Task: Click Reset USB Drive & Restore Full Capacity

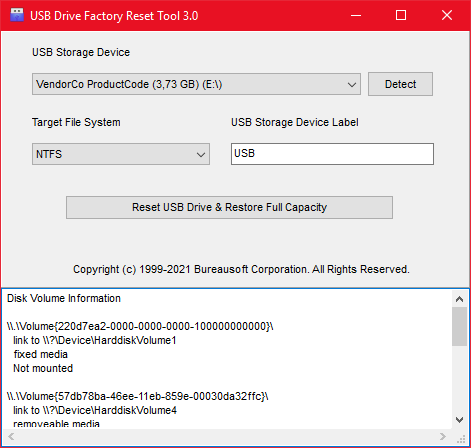Action: click(229, 207)
